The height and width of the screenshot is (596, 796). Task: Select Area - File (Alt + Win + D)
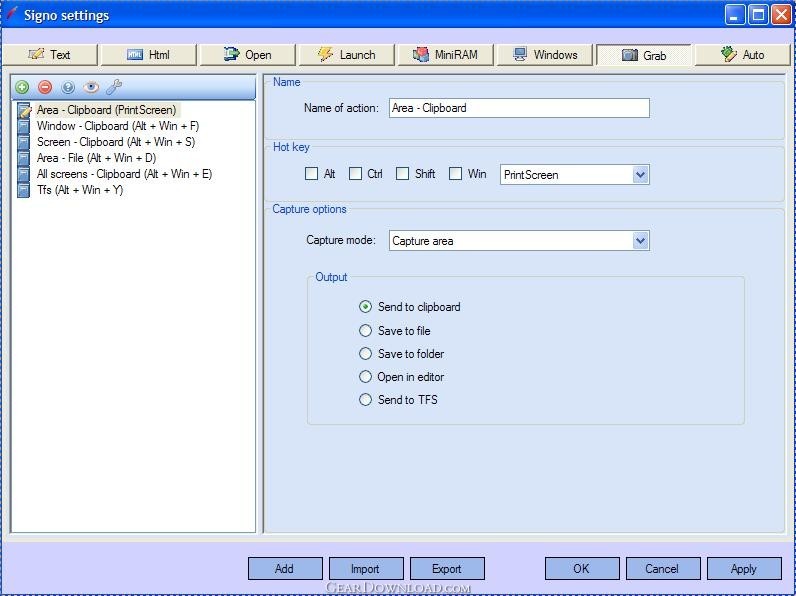pyautogui.click(x=96, y=158)
